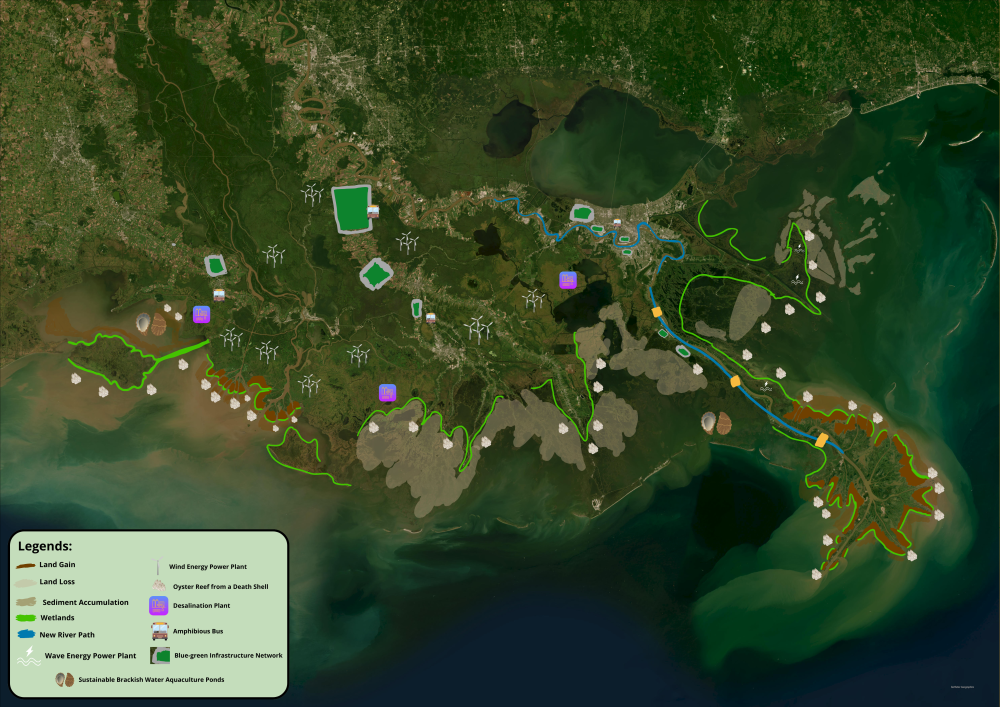Click the "Legends:" heading

tap(45, 547)
